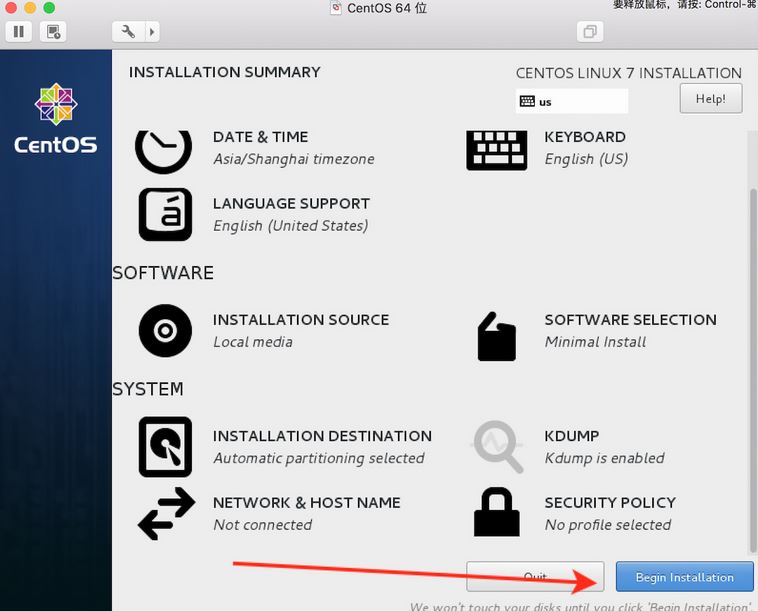Click Network & Host Name arrows icon
Screen dimensions: 758x612
click(166, 513)
